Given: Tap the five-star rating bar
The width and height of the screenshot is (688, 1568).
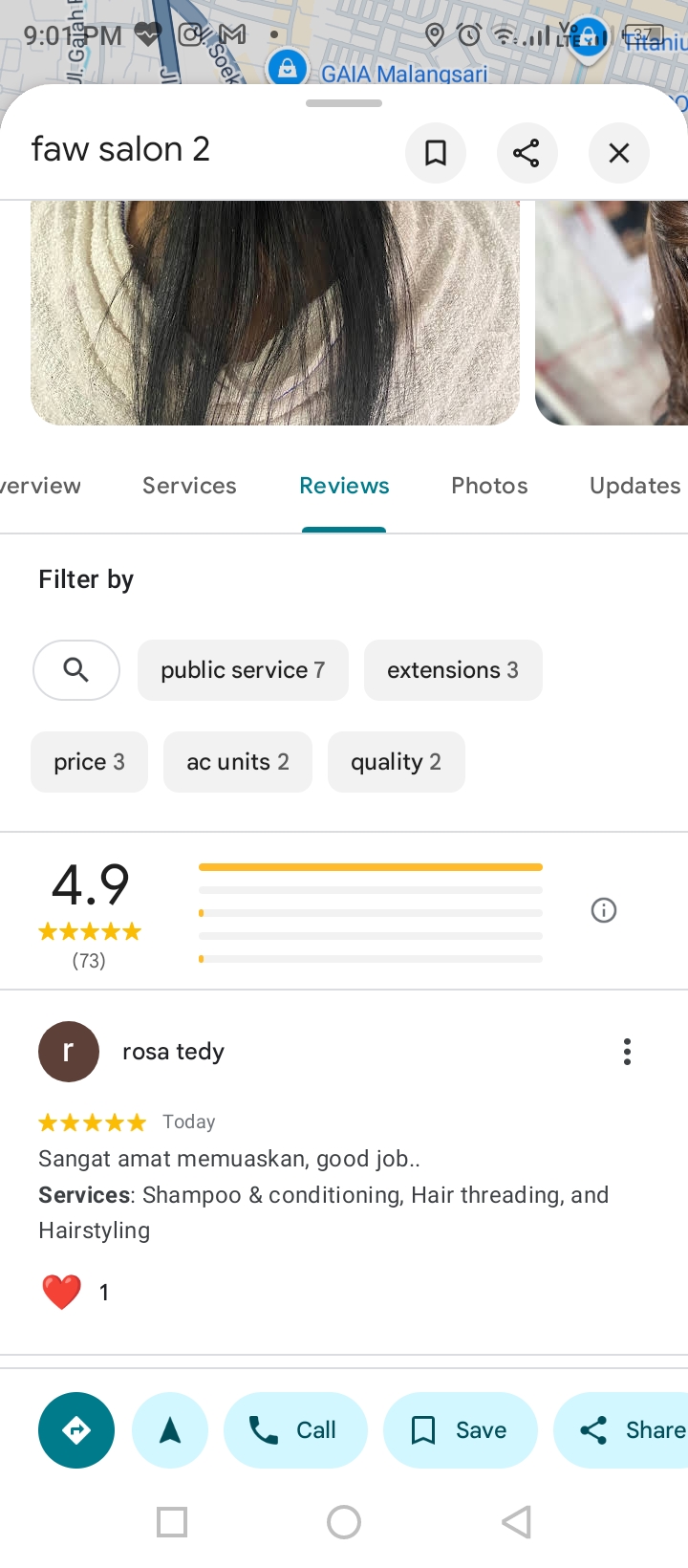Looking at the screenshot, I should 371,867.
